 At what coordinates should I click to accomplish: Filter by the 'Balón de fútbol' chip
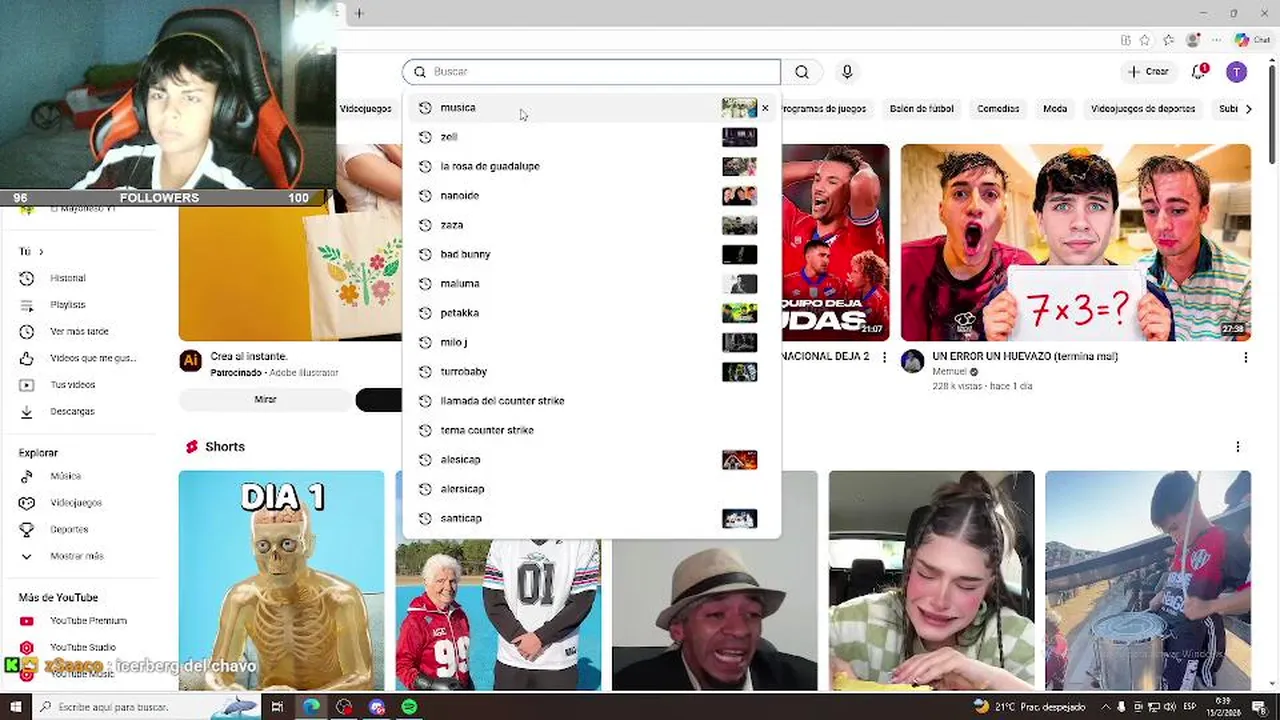click(921, 109)
